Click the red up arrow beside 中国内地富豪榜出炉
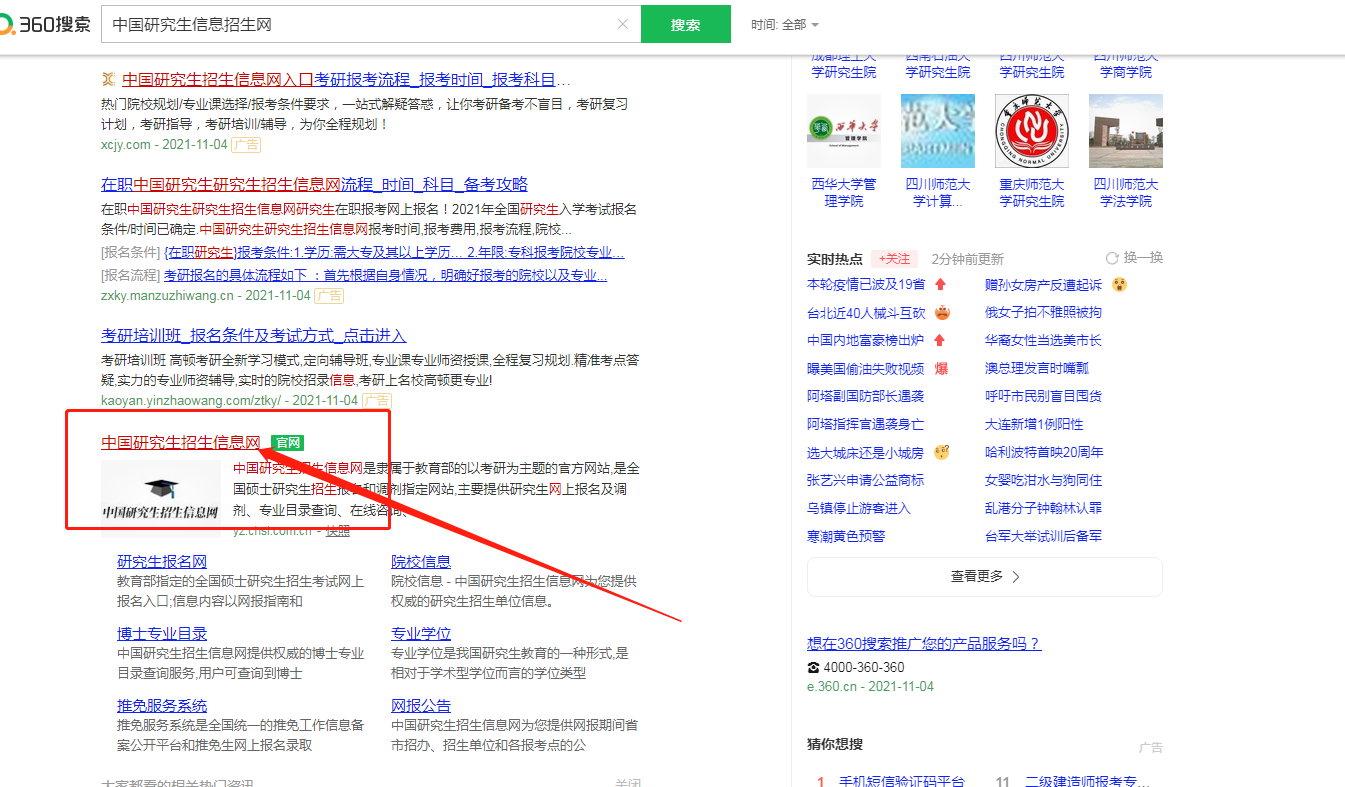1345x787 pixels. (940, 341)
